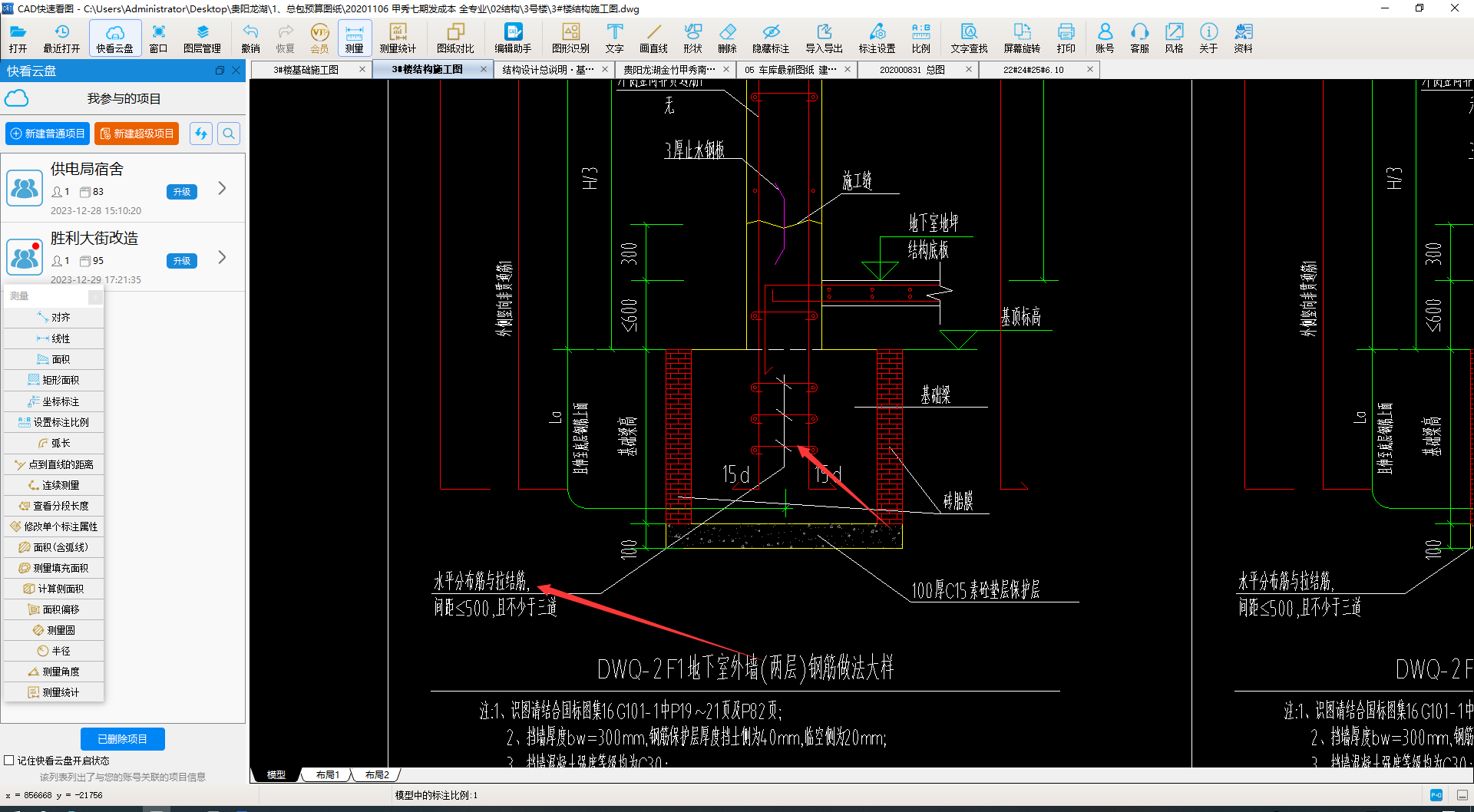1474x812 pixels.
Task: Click the 比例 scale icon
Action: click(920, 38)
